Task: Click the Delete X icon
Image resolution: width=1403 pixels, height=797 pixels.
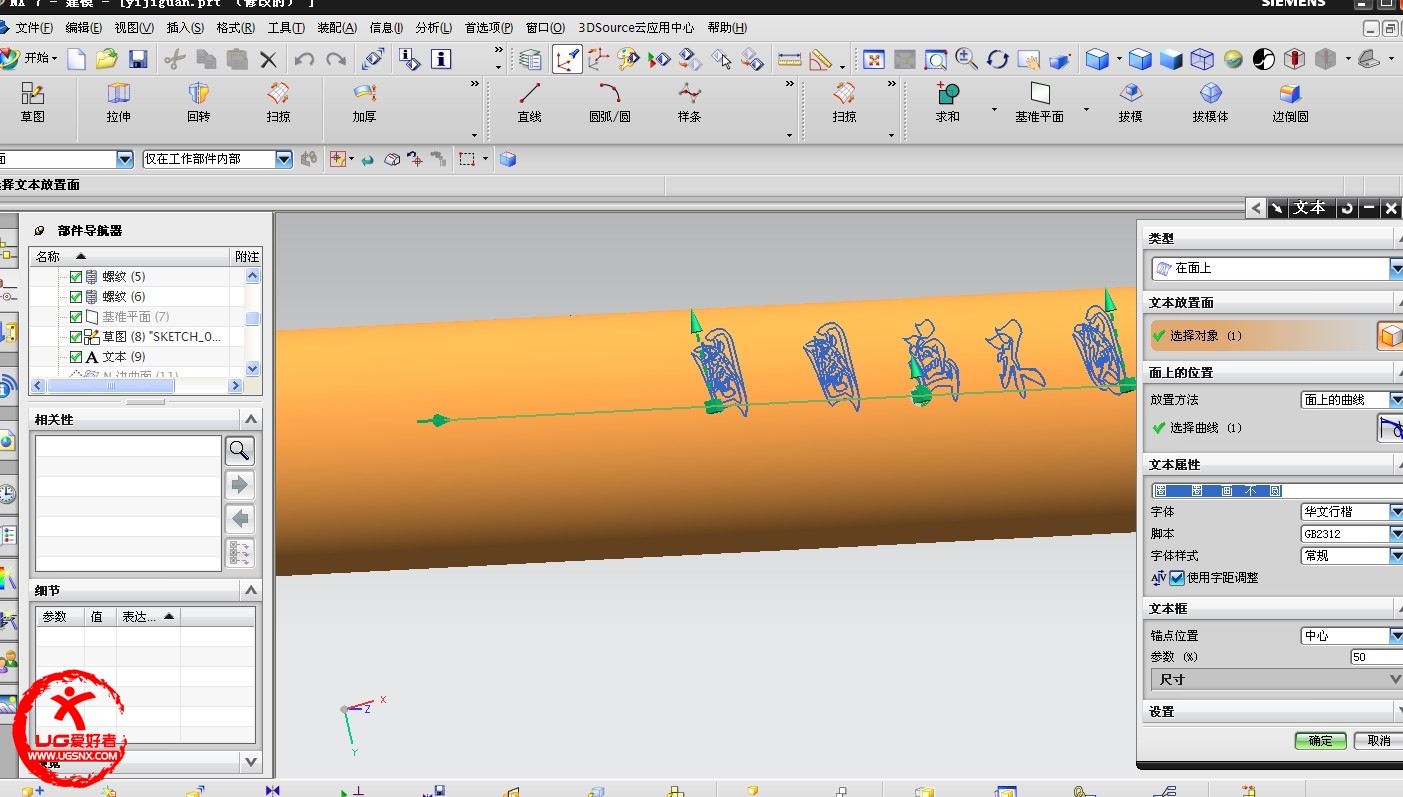Action: coord(268,59)
